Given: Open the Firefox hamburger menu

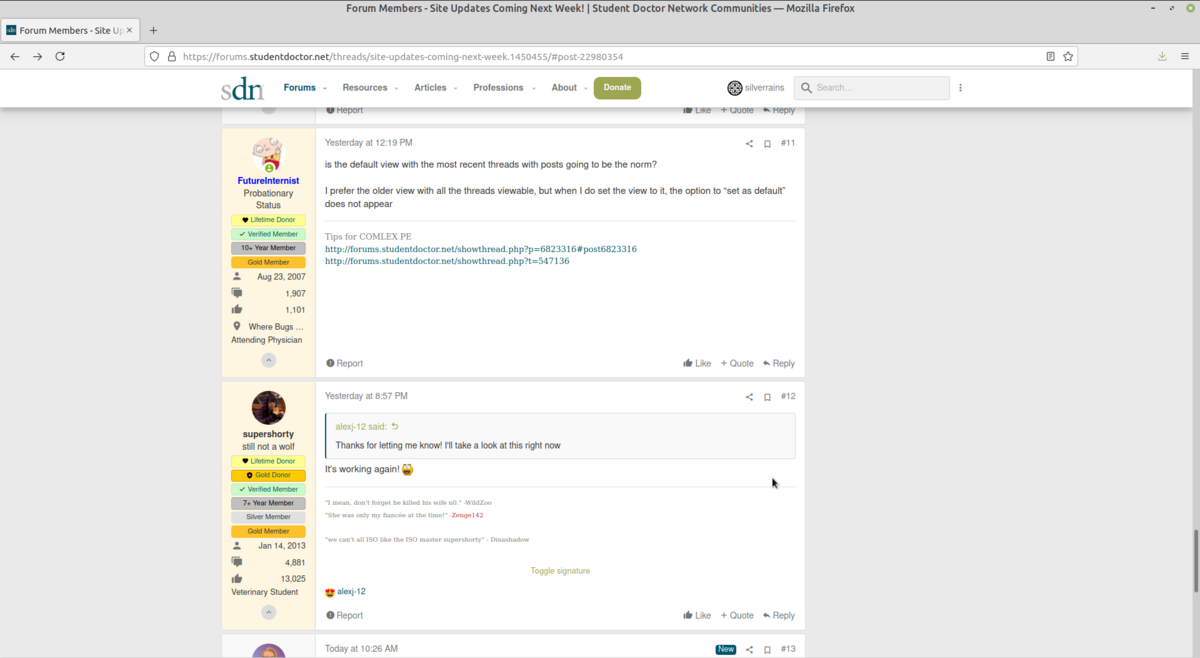Looking at the screenshot, I should coord(1185,57).
